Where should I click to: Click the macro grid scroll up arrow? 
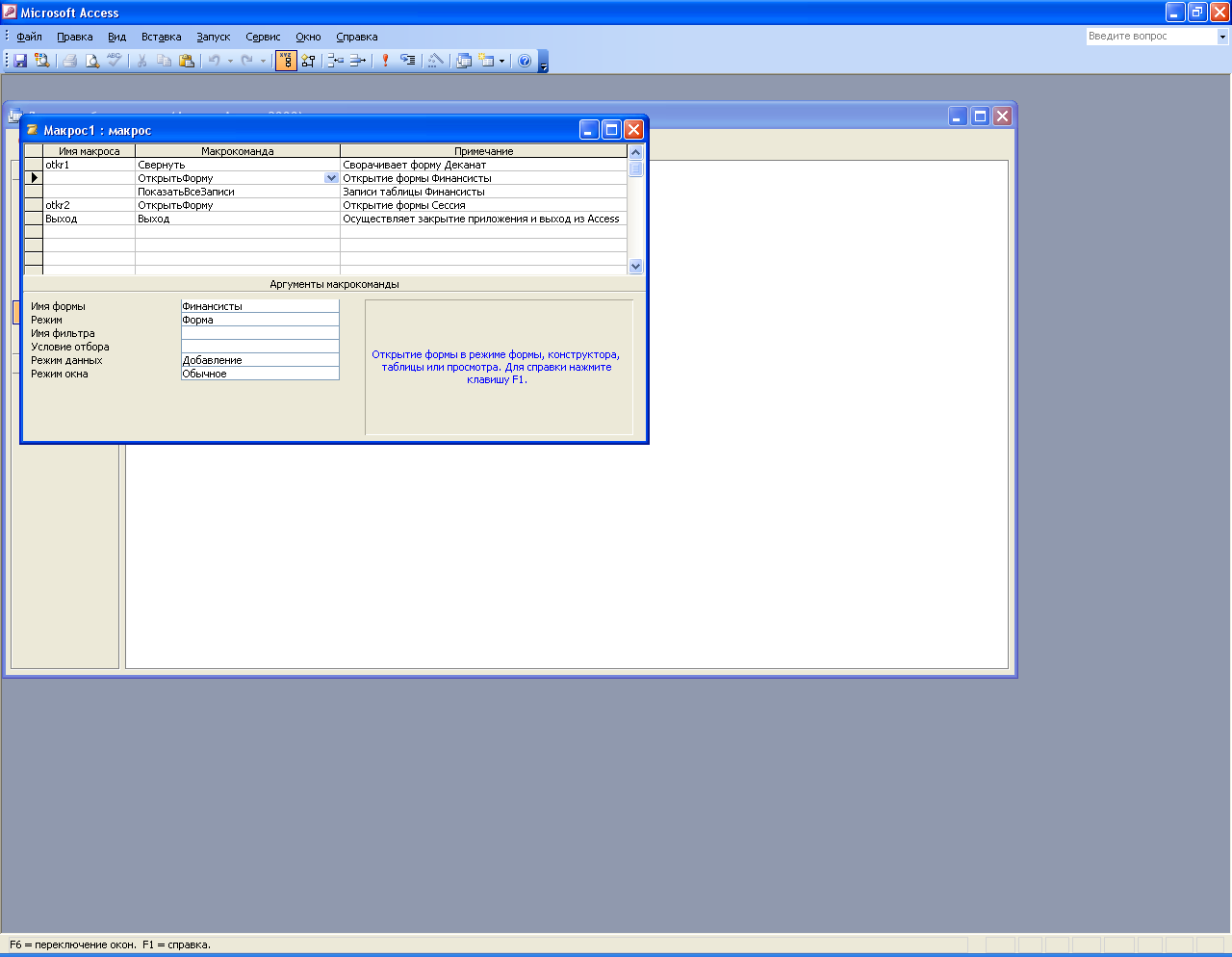(x=635, y=152)
